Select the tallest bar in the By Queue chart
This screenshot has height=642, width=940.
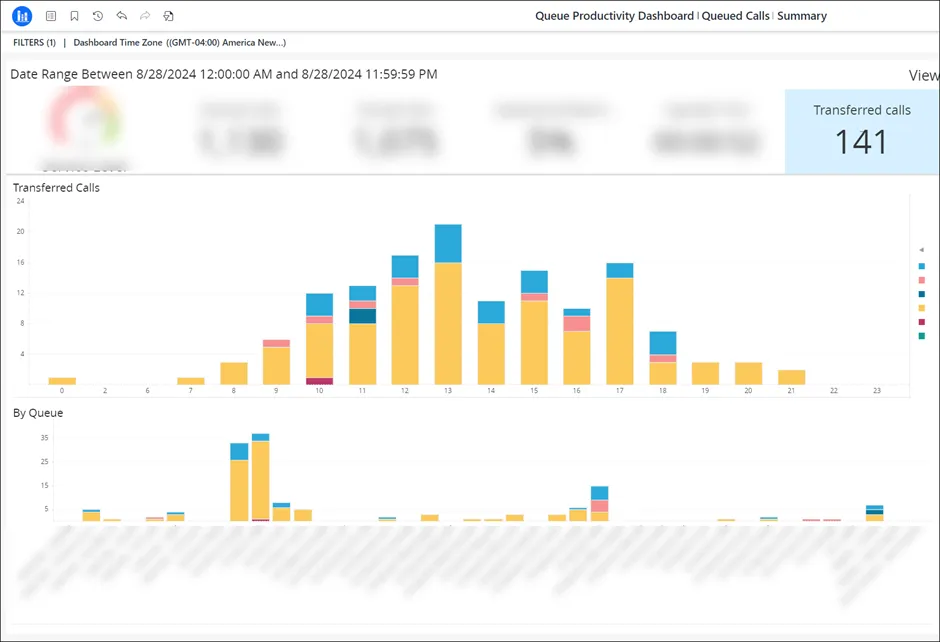261,477
